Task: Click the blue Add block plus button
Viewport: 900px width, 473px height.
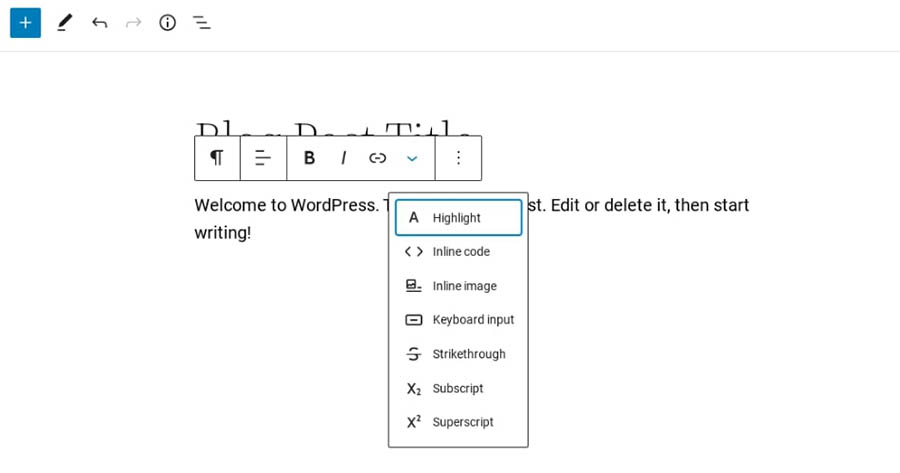Action: pyautogui.click(x=25, y=22)
